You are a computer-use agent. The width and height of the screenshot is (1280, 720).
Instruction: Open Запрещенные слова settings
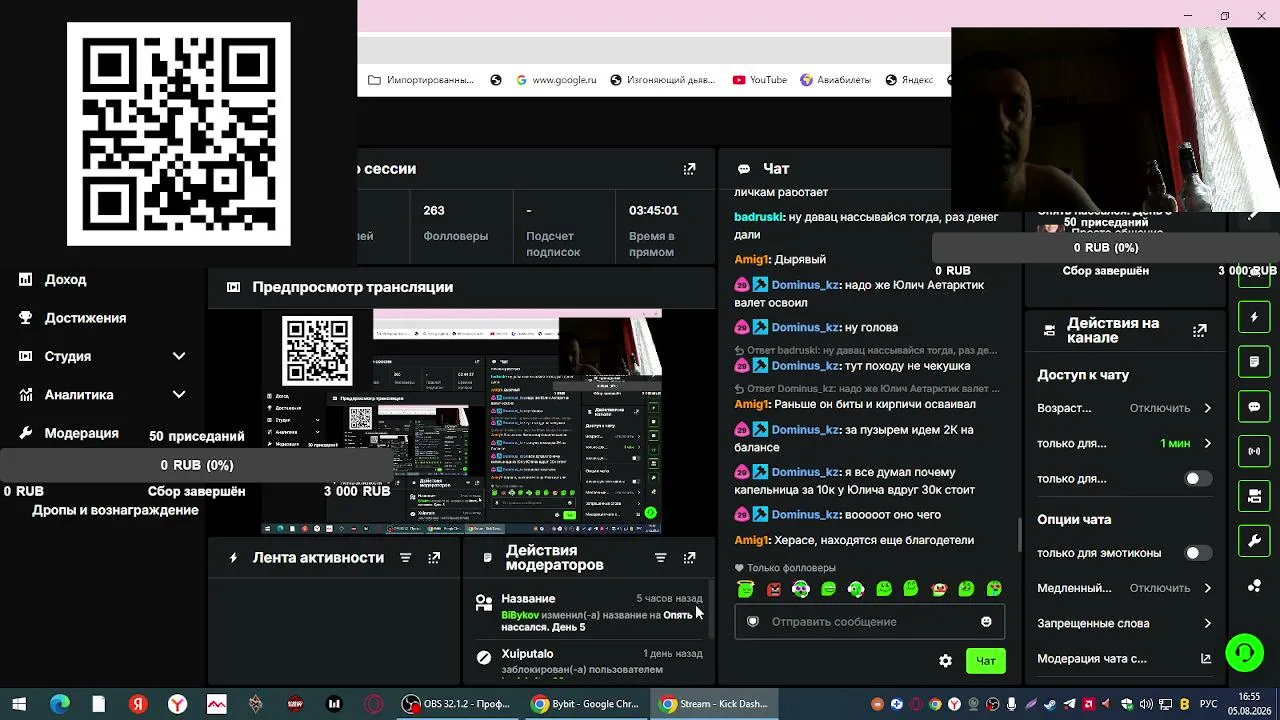[x=1125, y=624]
